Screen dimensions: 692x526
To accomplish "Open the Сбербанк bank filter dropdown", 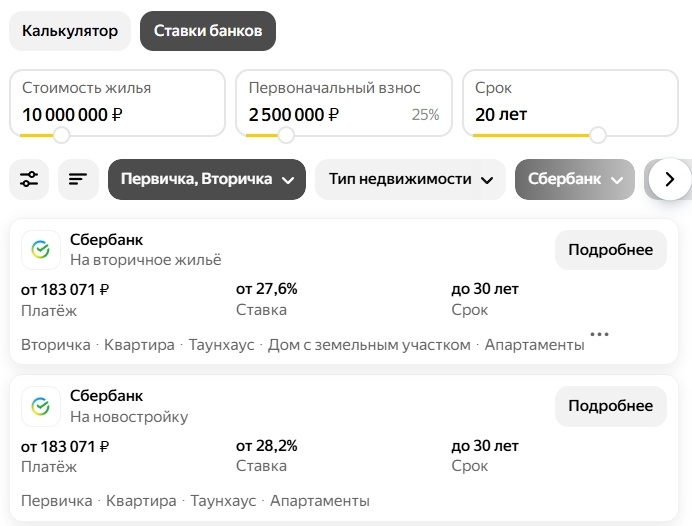I will [x=574, y=180].
